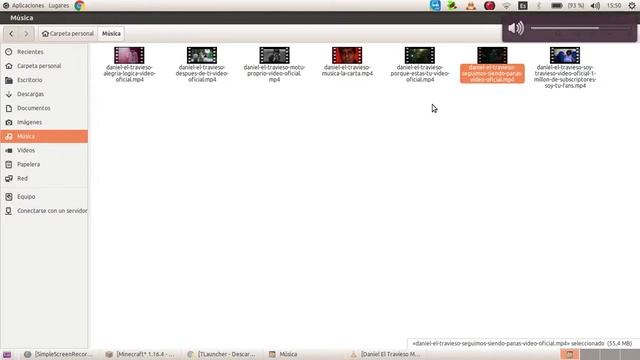Open the system gear menu
640x360 pixels.
click(632, 6)
